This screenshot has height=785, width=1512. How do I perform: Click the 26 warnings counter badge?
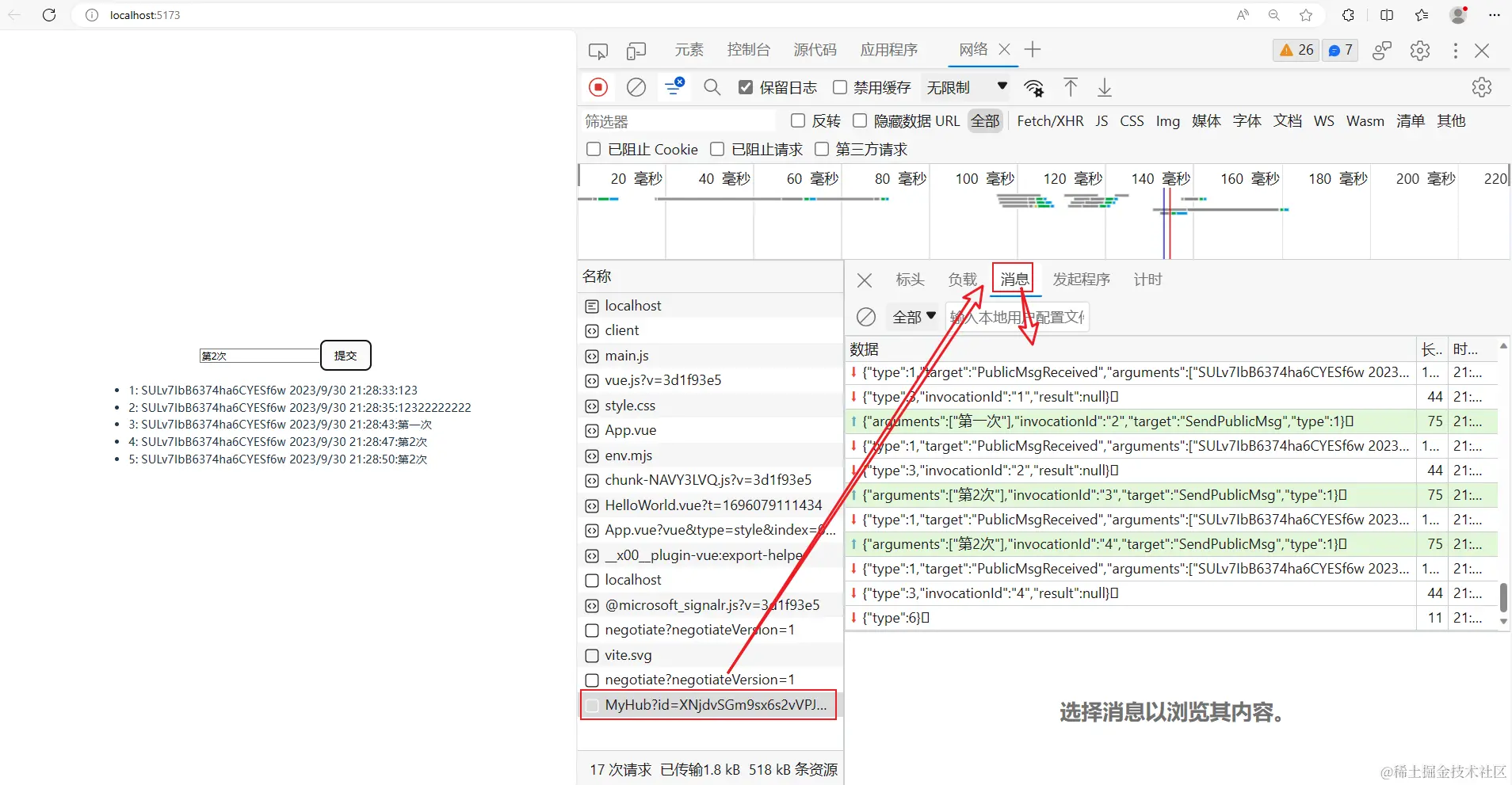1296,50
